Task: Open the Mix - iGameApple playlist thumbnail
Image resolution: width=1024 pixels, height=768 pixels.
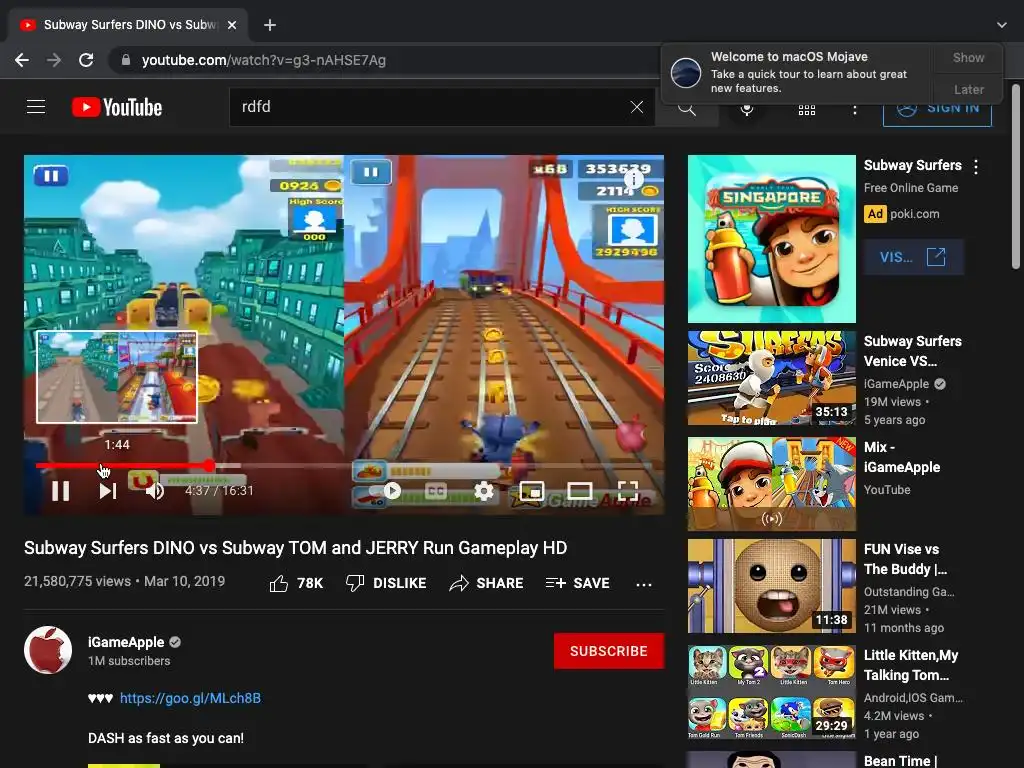Action: click(x=771, y=484)
